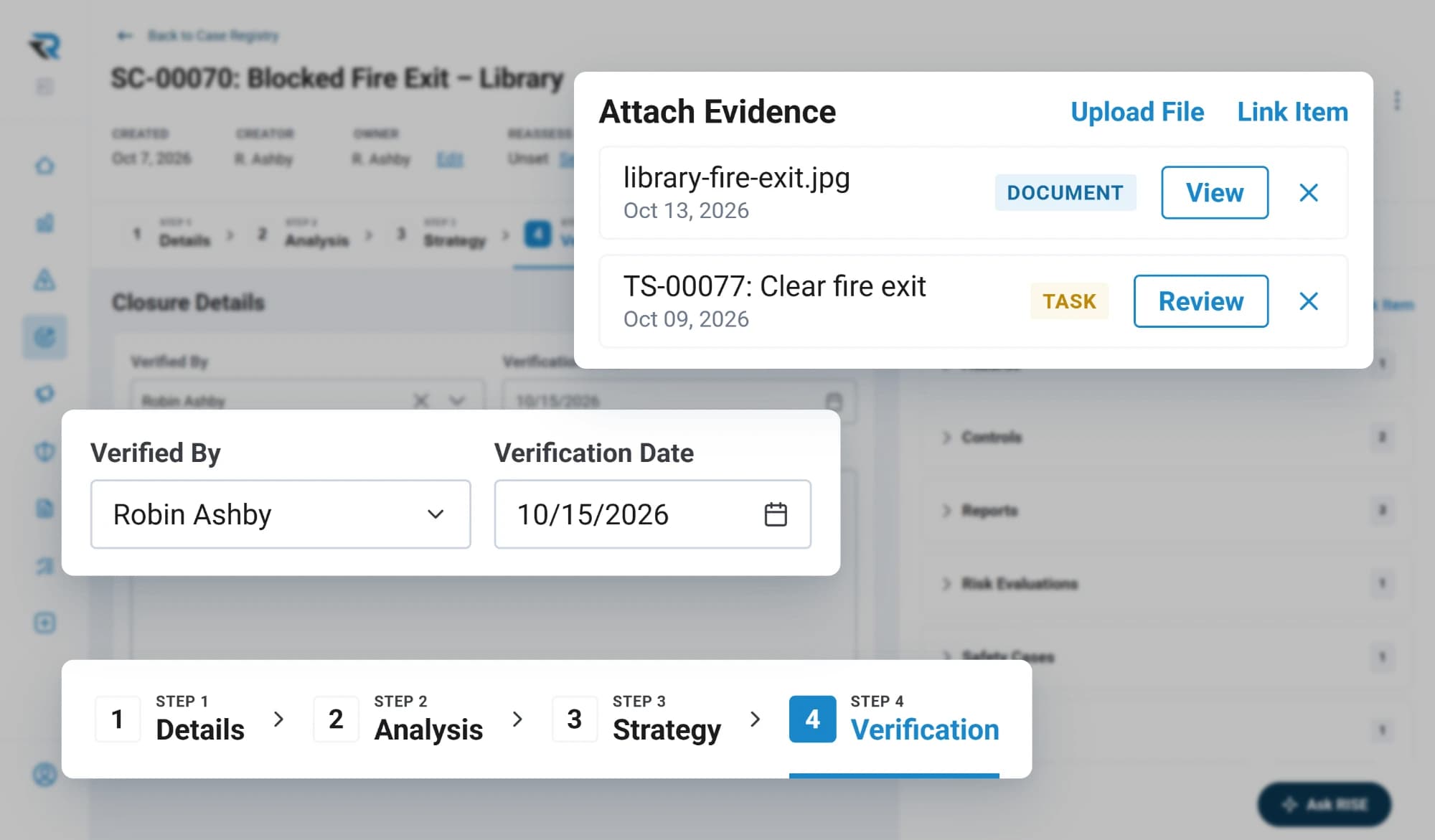Image resolution: width=1435 pixels, height=840 pixels.
Task: Click the Ask RISE button
Action: pyautogui.click(x=1324, y=804)
